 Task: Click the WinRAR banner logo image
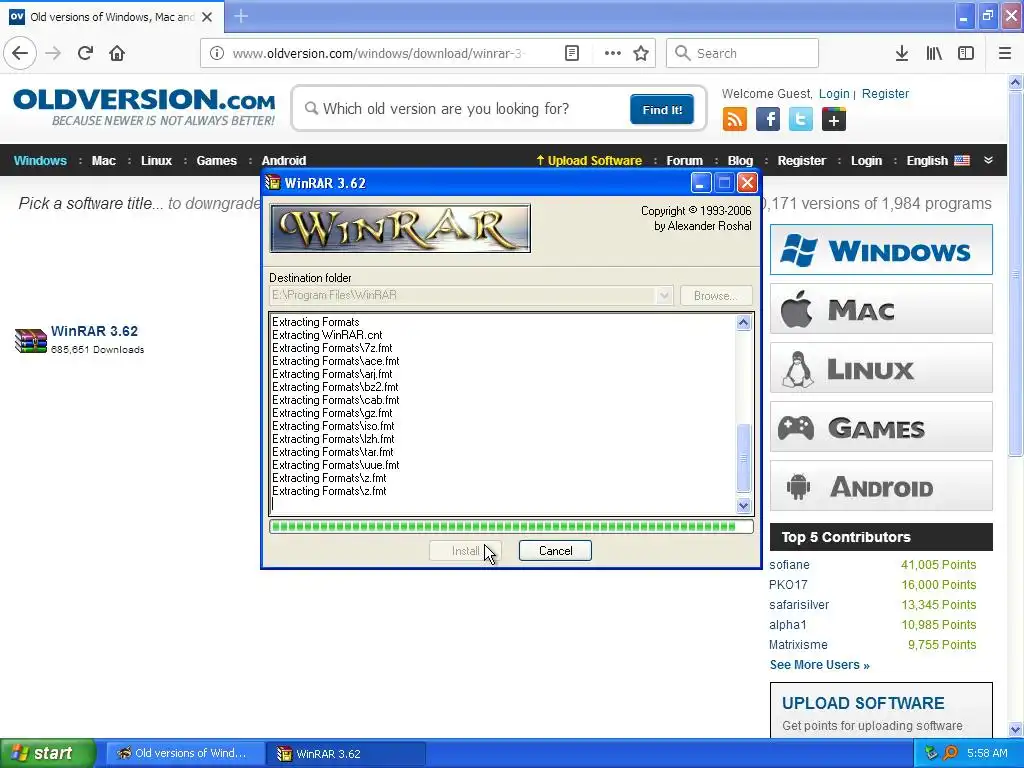click(400, 228)
